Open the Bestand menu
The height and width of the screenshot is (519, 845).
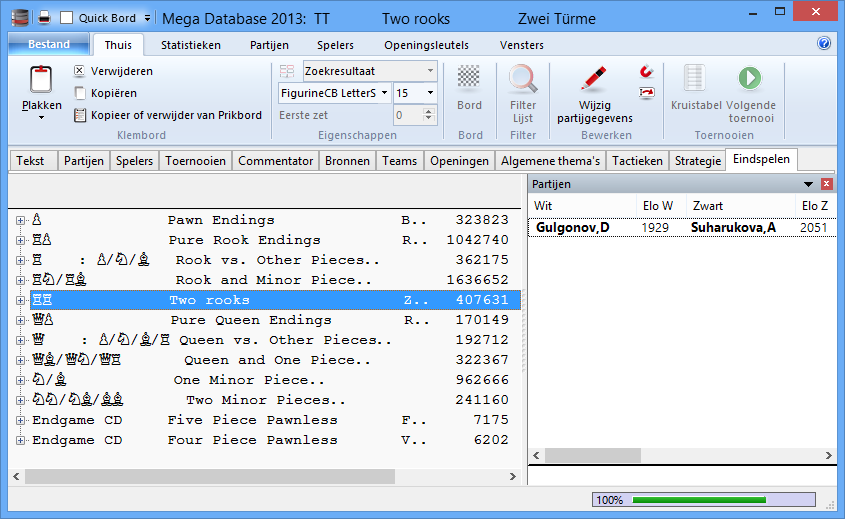(49, 44)
